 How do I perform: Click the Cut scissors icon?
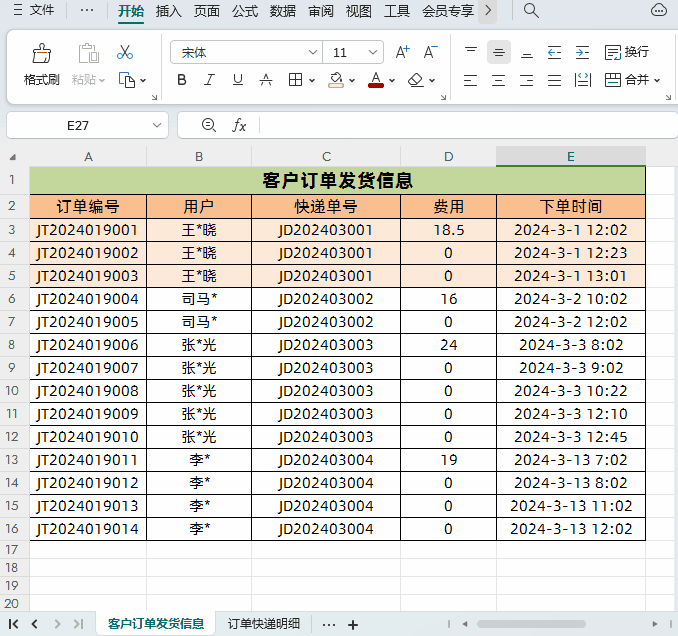point(125,52)
